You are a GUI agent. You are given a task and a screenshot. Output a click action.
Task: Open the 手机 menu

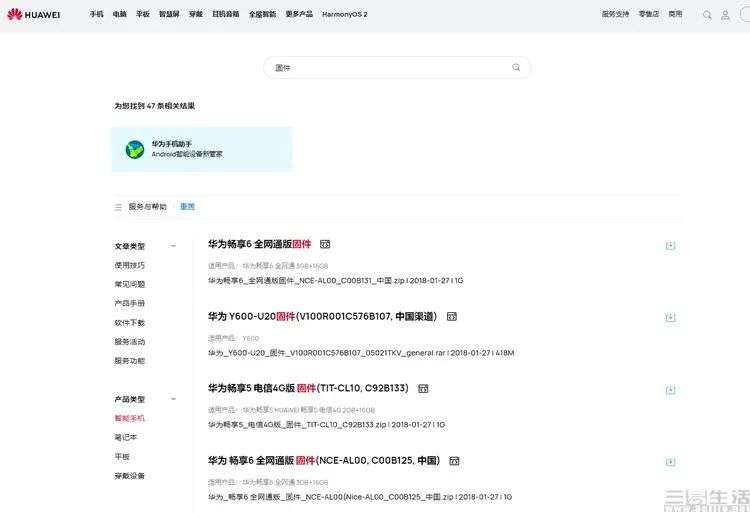coord(97,14)
